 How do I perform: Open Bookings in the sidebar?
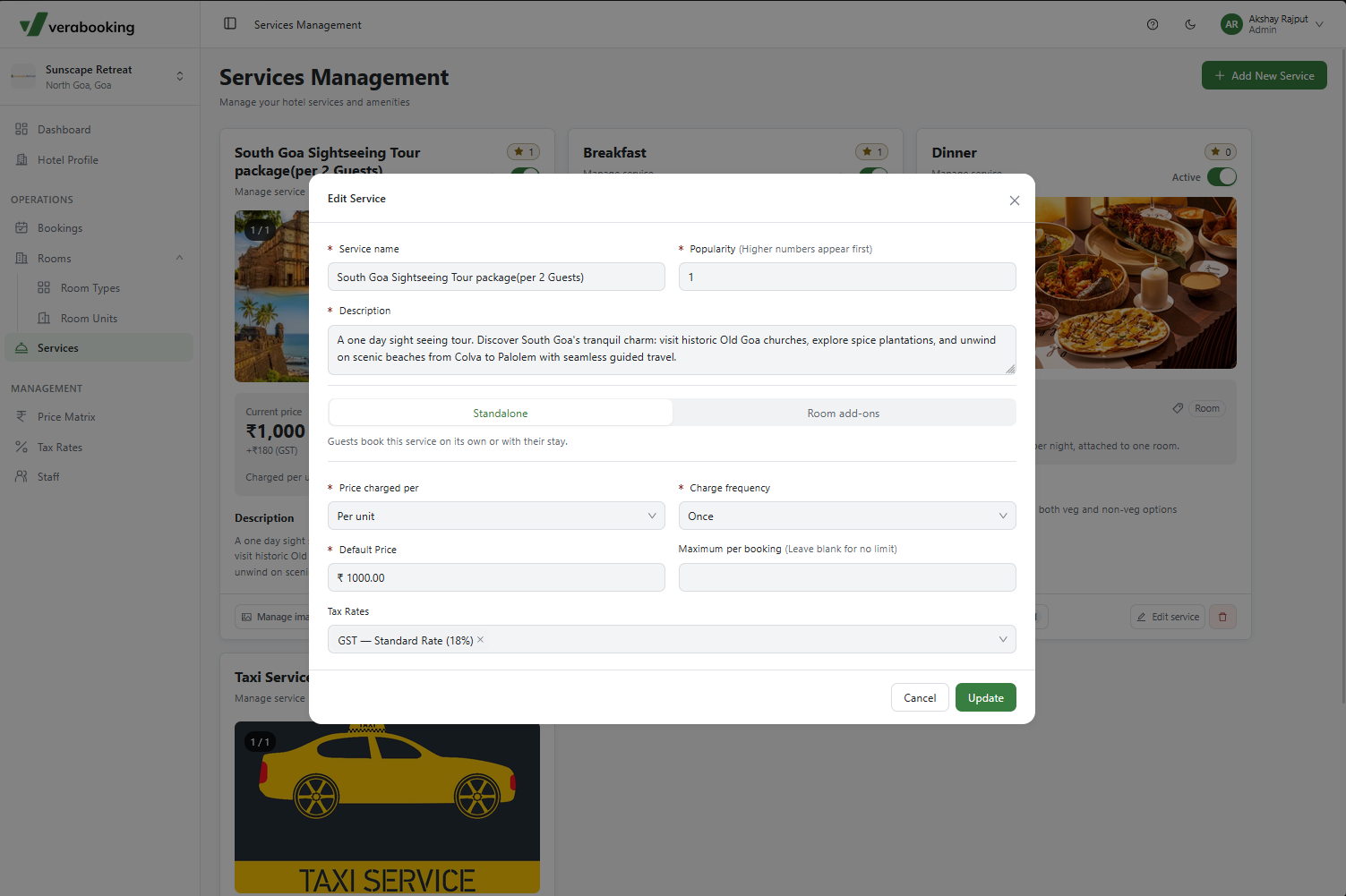pyautogui.click(x=99, y=228)
